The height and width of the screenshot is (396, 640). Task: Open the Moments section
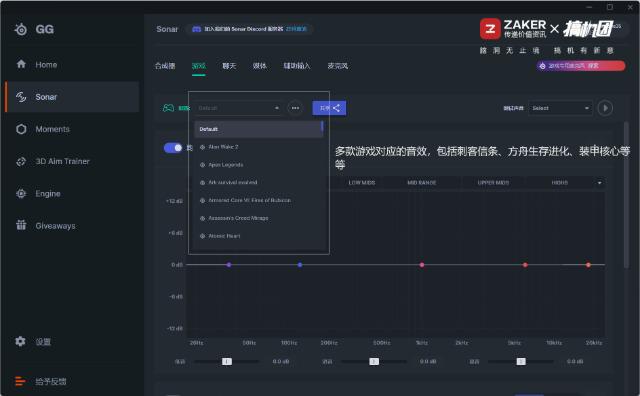[43, 129]
